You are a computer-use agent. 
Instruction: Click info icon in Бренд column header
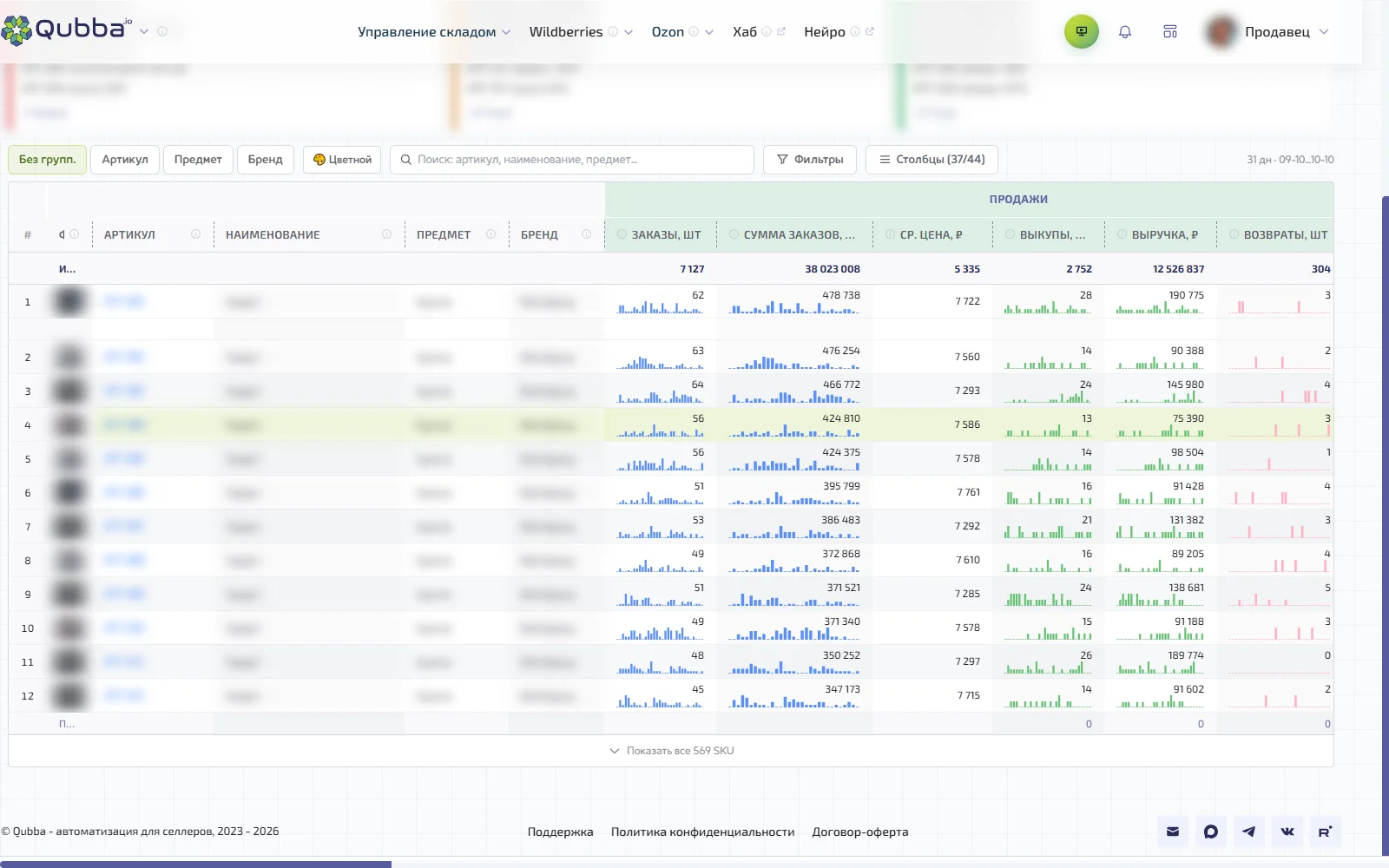[x=586, y=234]
